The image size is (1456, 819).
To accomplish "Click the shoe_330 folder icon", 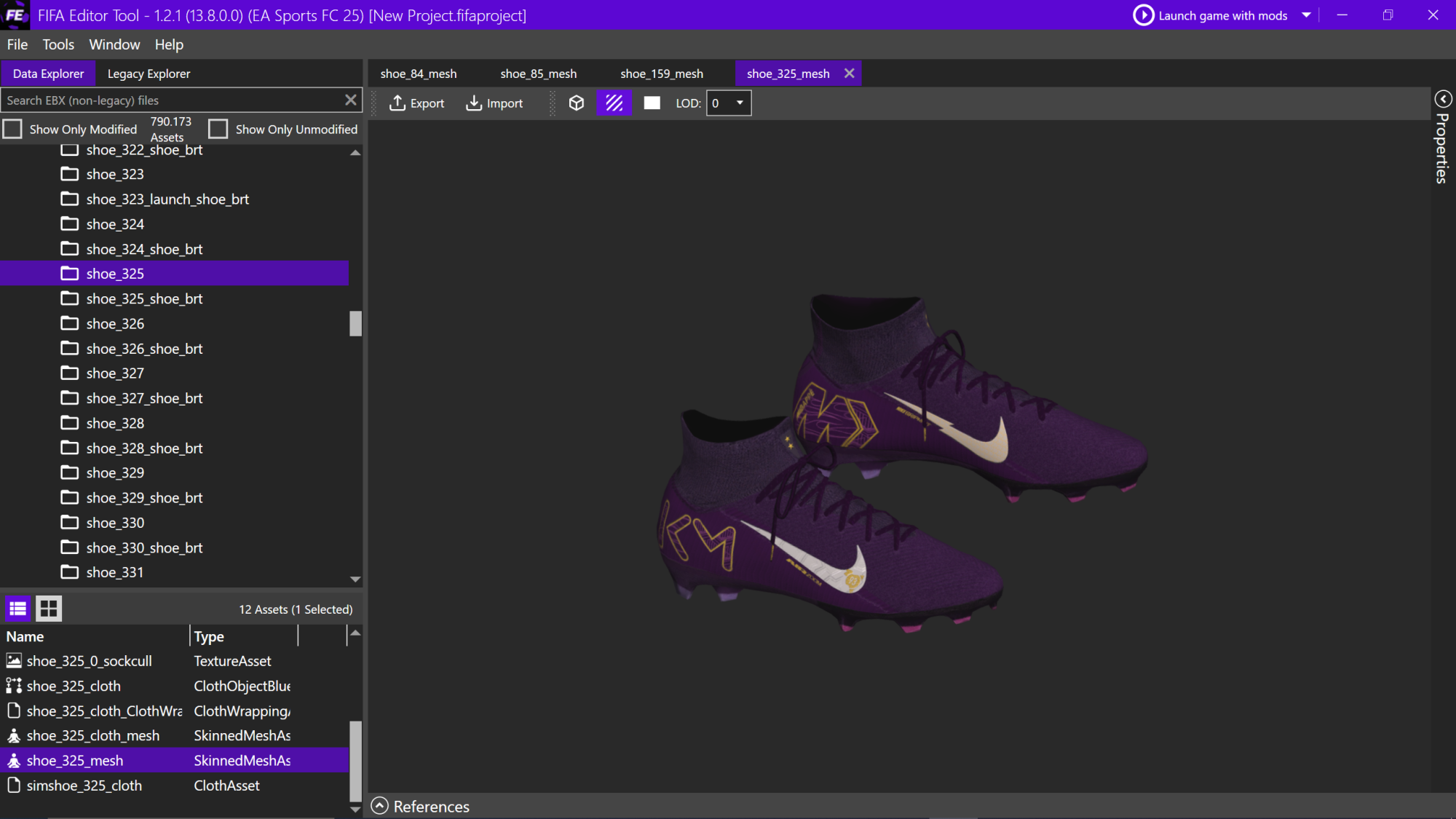I will 70,523.
